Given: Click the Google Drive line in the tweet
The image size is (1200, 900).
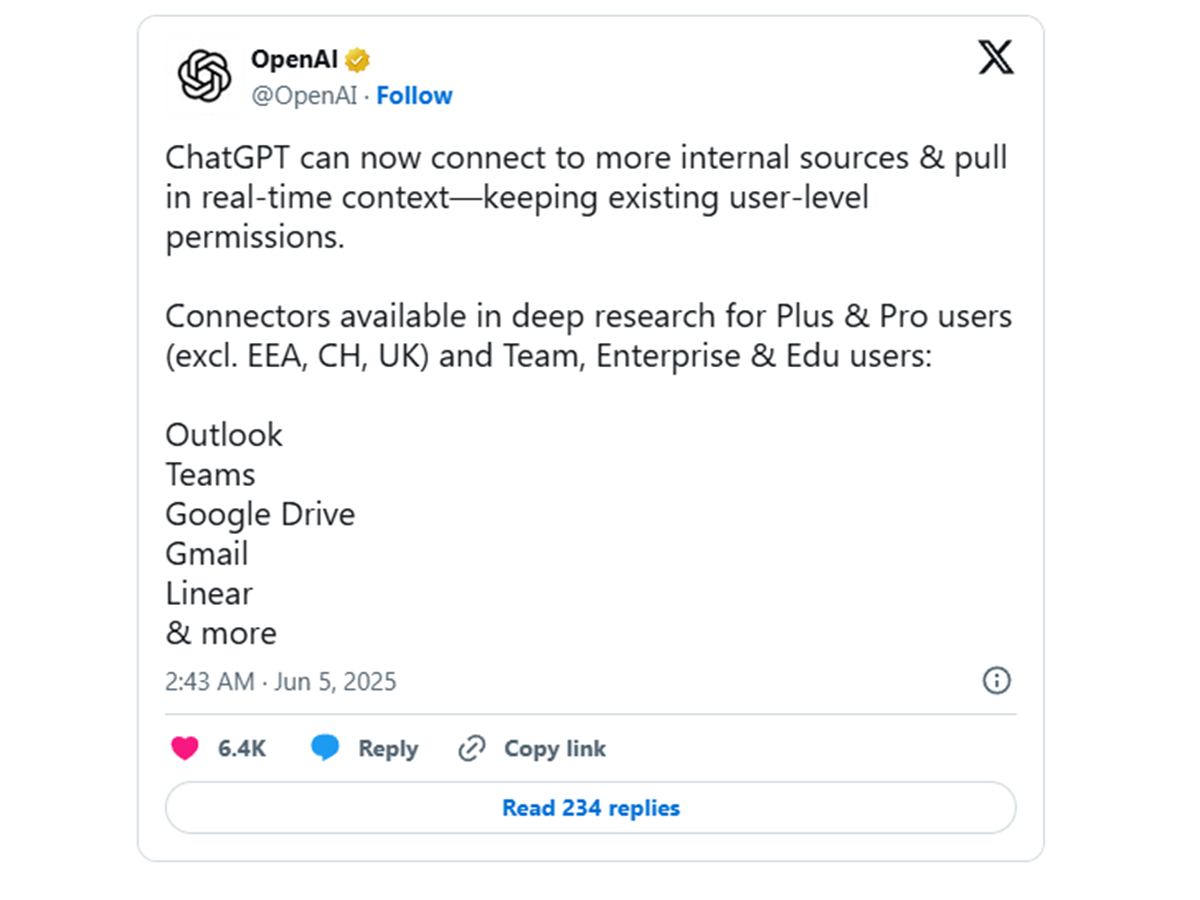Looking at the screenshot, I should 260,514.
